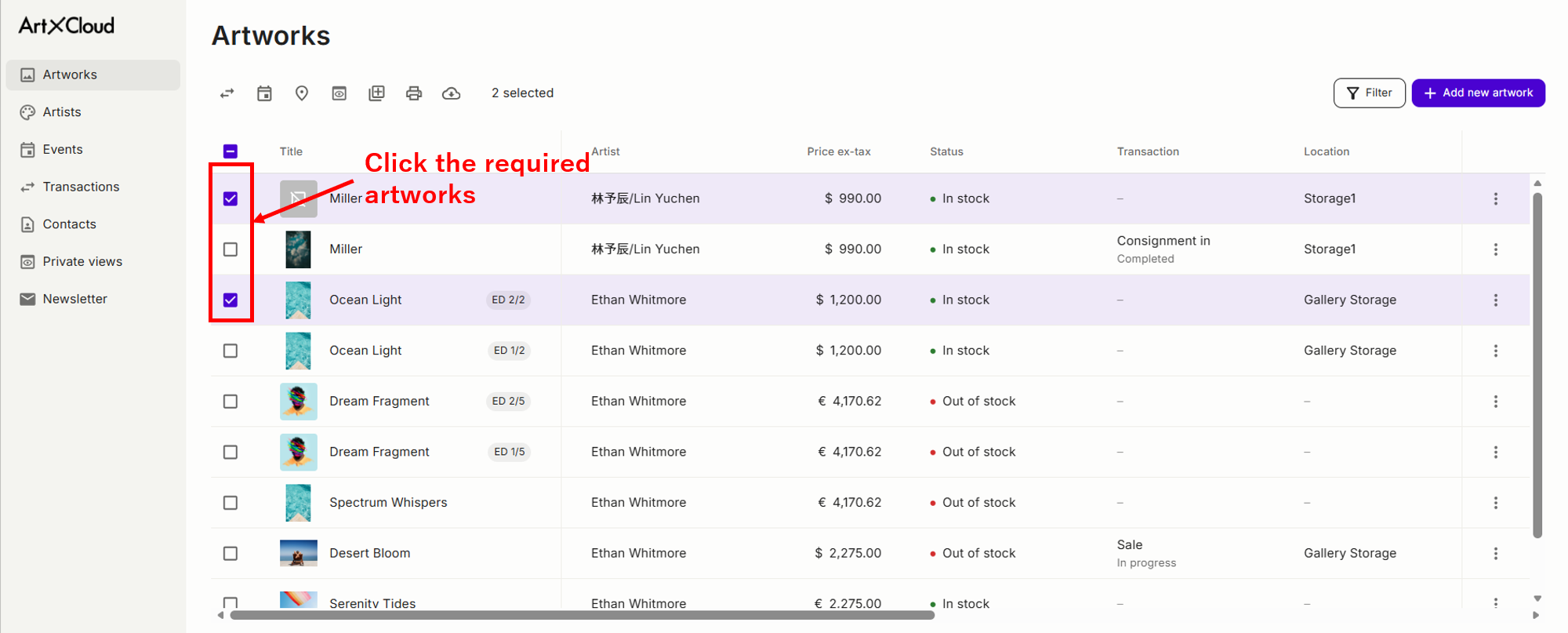This screenshot has width=1568, height=633.
Task: Click the scroll-down arrow of vertical scrollbar
Action: click(x=1537, y=599)
